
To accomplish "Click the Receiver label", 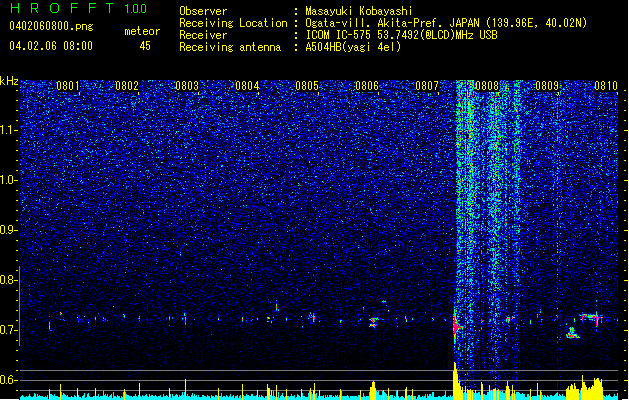I will 203,35.
